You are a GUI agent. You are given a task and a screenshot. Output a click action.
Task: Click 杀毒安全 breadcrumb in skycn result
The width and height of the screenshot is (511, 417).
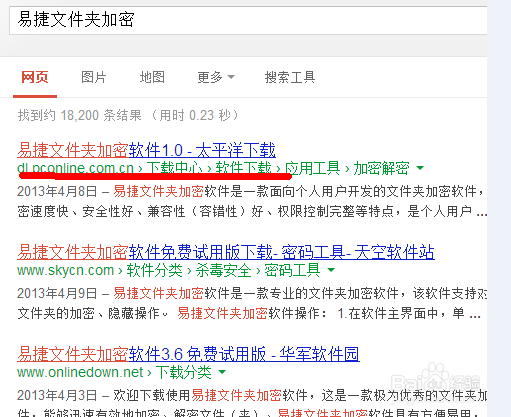pyautogui.click(x=223, y=270)
